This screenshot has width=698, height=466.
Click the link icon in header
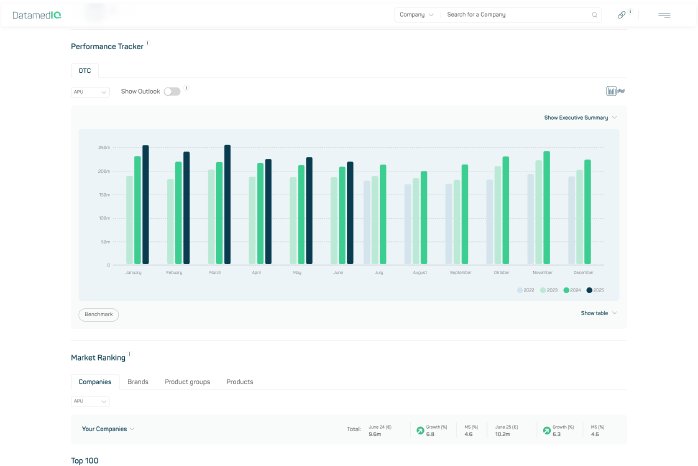coord(622,15)
